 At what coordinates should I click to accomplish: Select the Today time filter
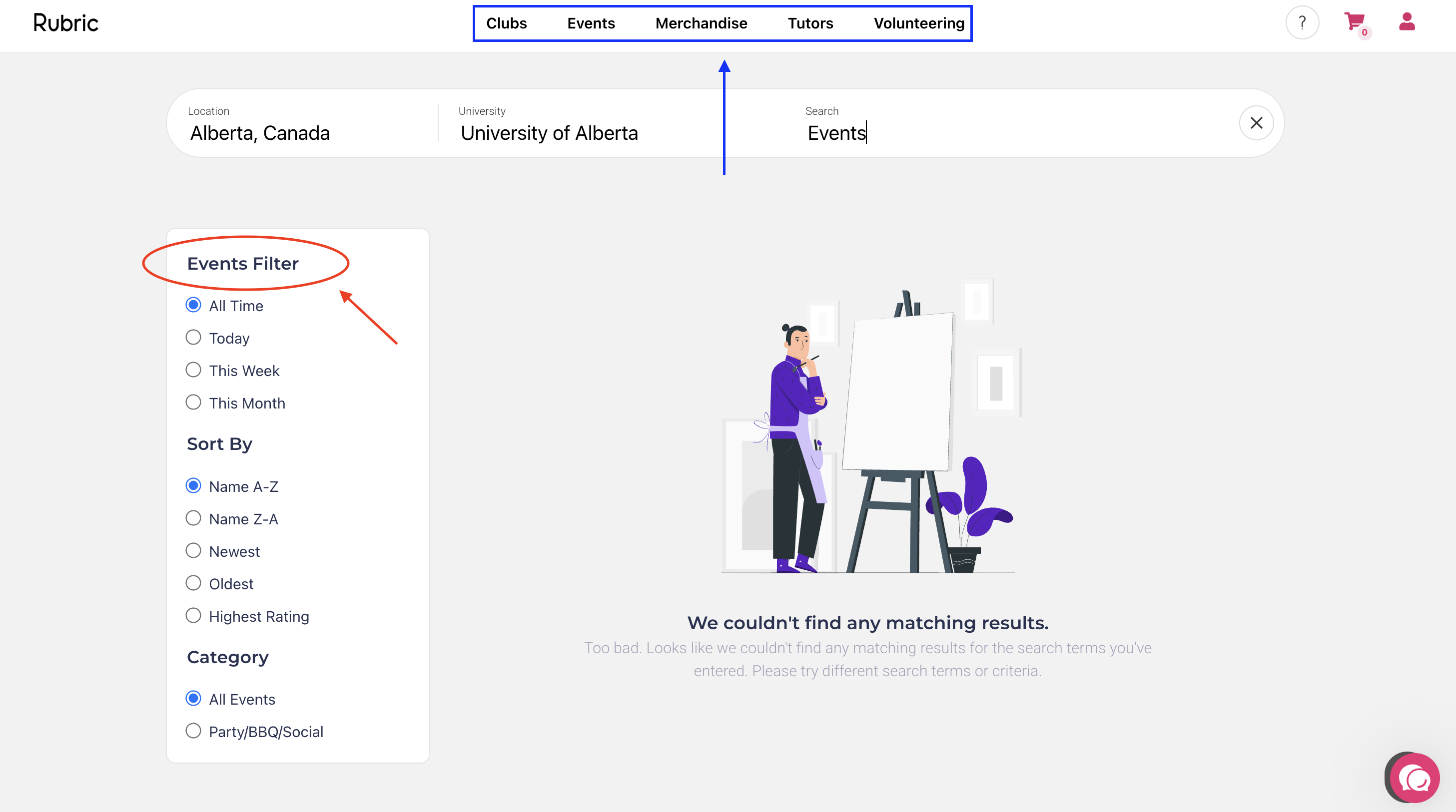tap(193, 338)
